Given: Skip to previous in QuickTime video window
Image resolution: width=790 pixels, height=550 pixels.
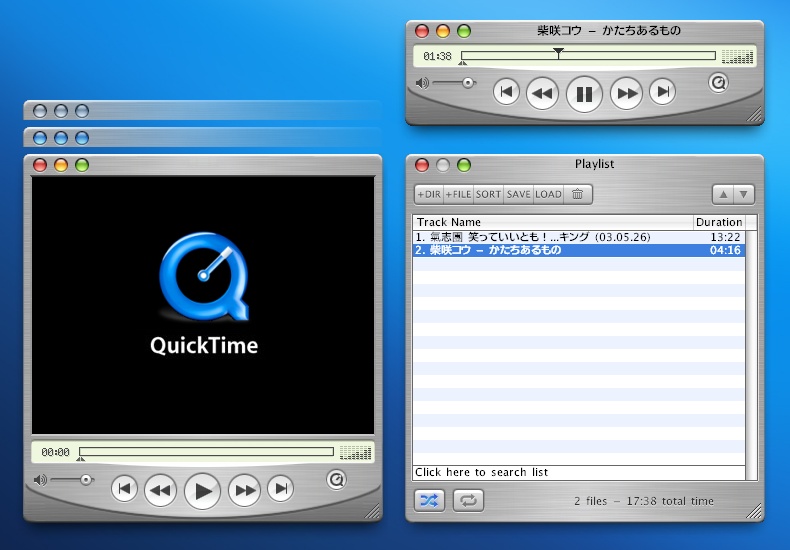Looking at the screenshot, I should click(124, 489).
